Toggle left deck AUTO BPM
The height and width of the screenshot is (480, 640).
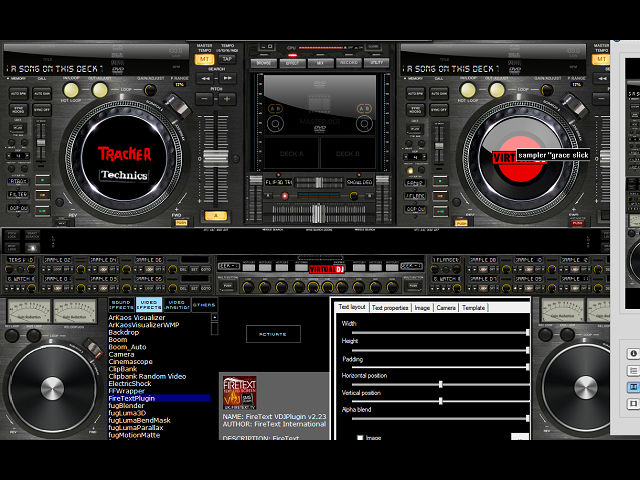[18, 94]
